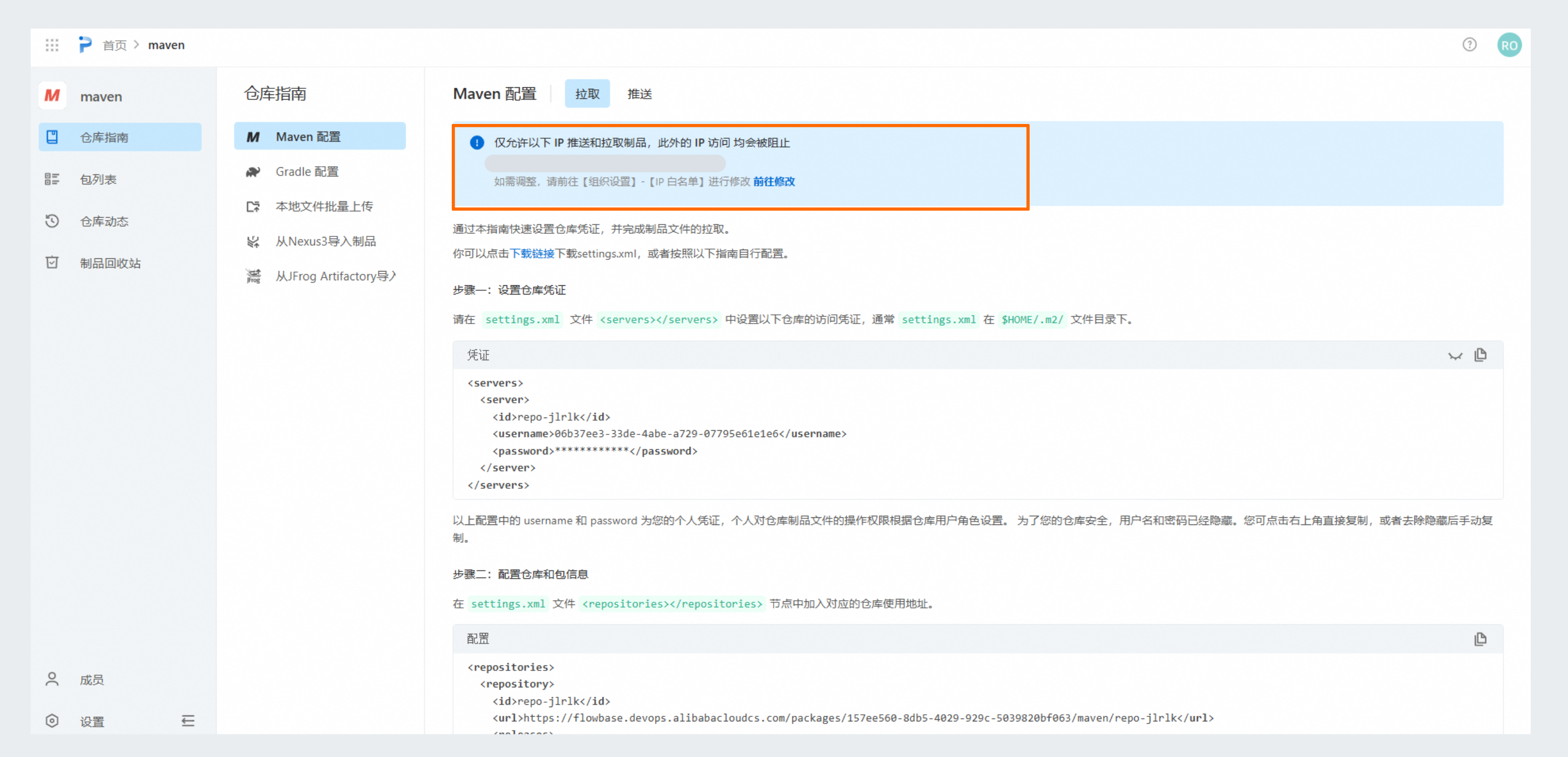Reveal hidden credentials with eye icon
The width and height of the screenshot is (1568, 757).
click(1456, 355)
